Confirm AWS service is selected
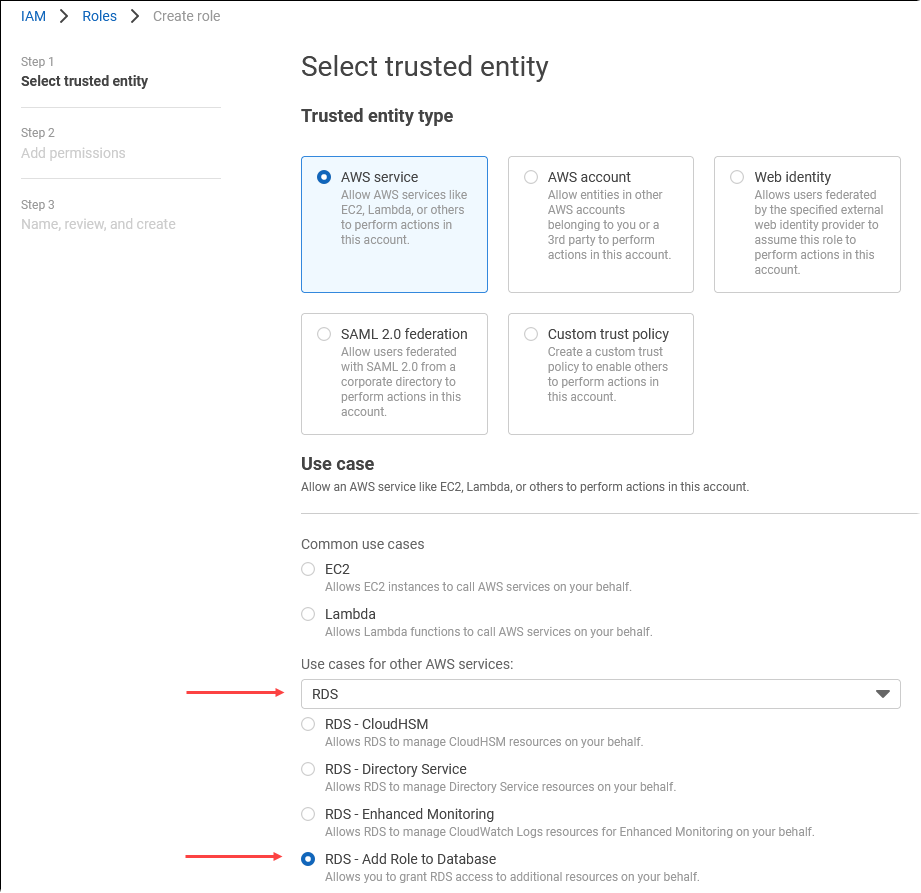 point(323,177)
